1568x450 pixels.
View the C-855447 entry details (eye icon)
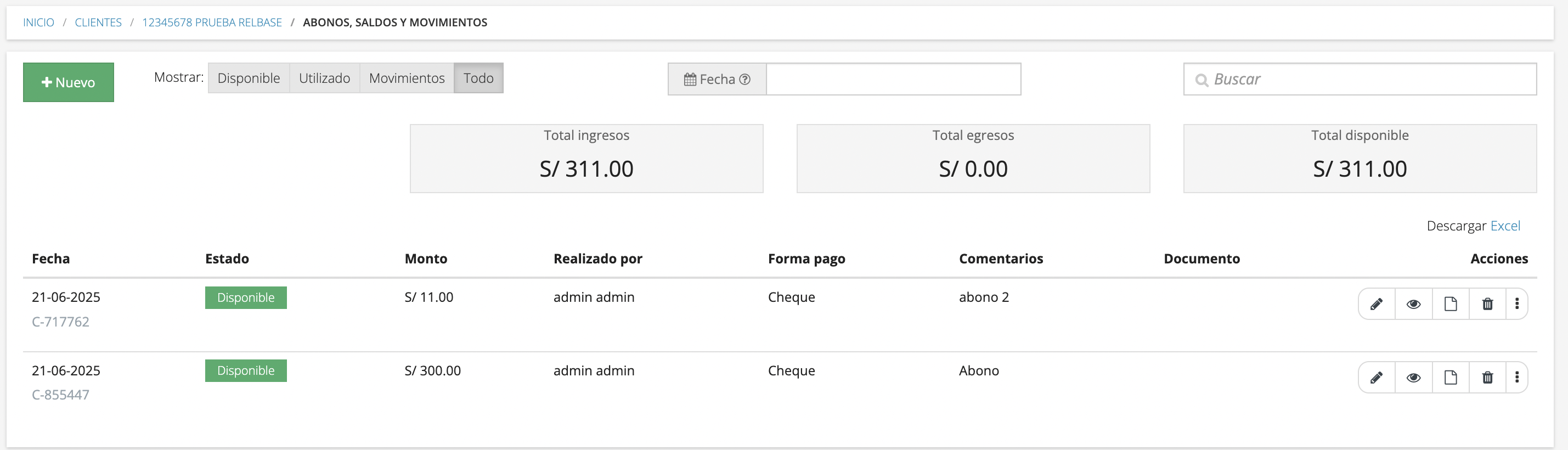coord(1413,378)
